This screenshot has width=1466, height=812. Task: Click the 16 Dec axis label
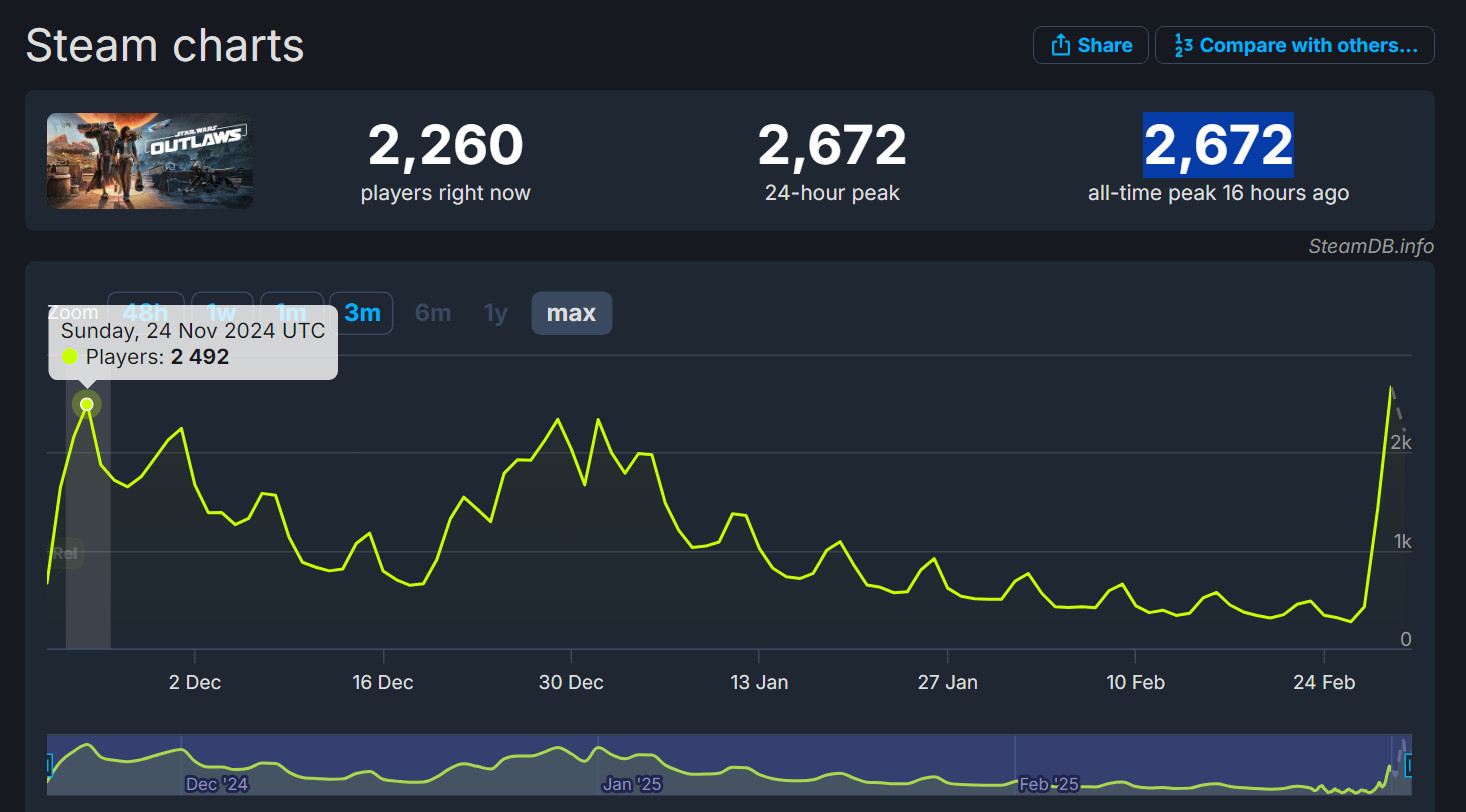pos(383,683)
